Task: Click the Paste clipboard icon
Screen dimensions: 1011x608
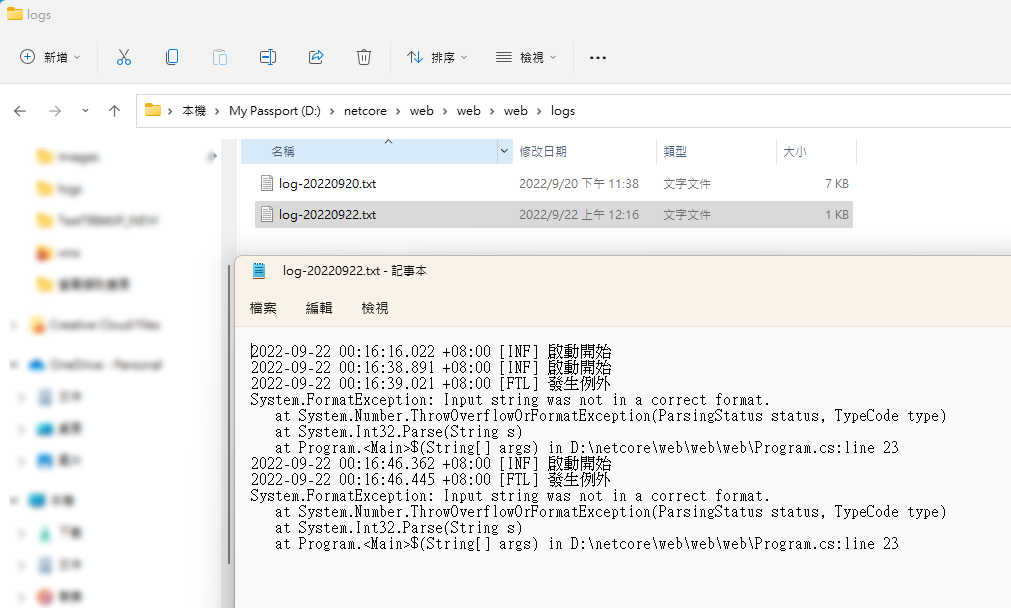Action: point(220,57)
